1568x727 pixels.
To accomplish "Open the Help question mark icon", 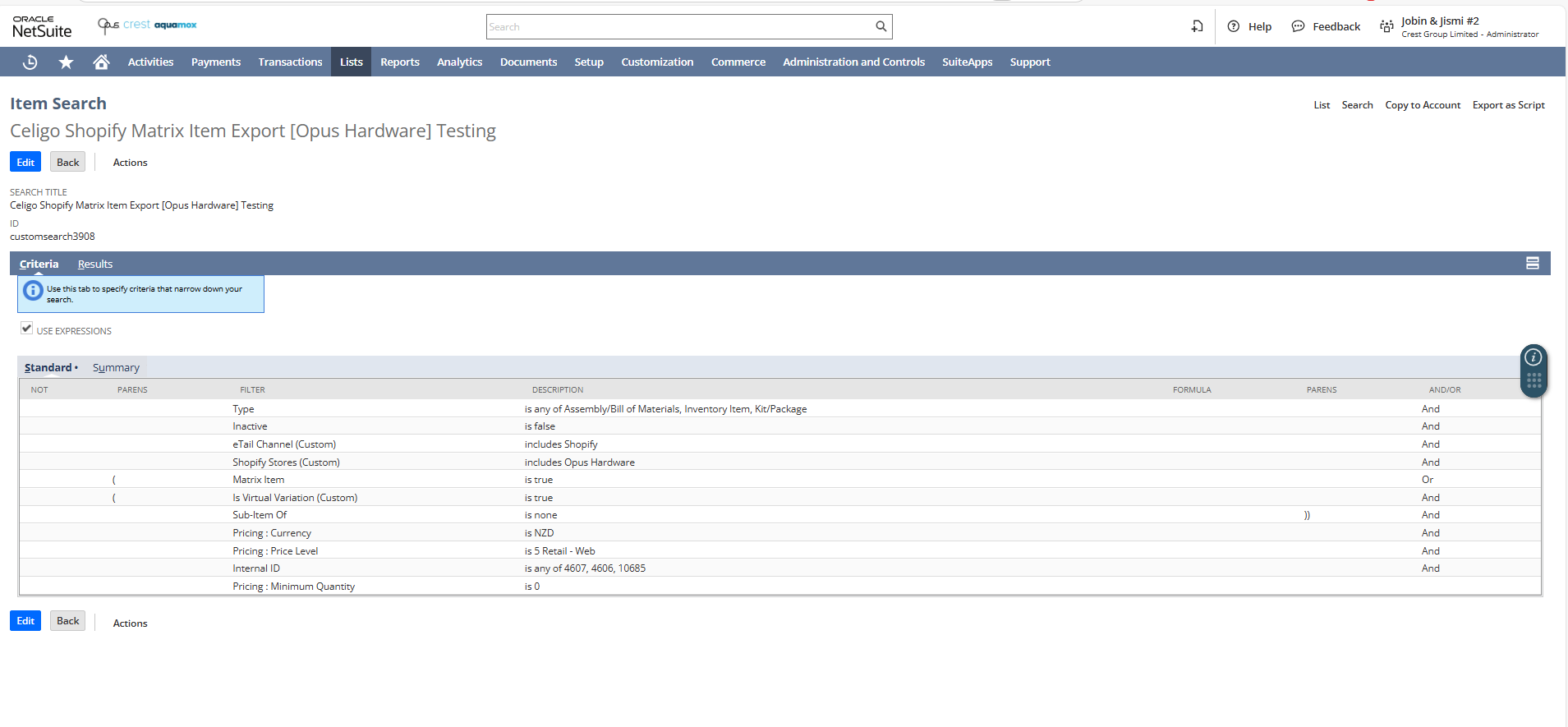I will coord(1233,26).
